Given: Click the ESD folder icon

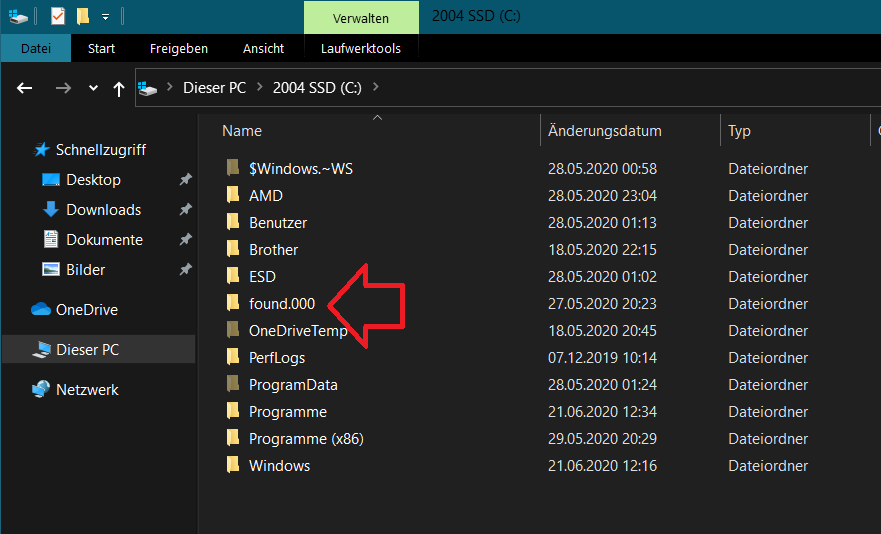Looking at the screenshot, I should 233,275.
